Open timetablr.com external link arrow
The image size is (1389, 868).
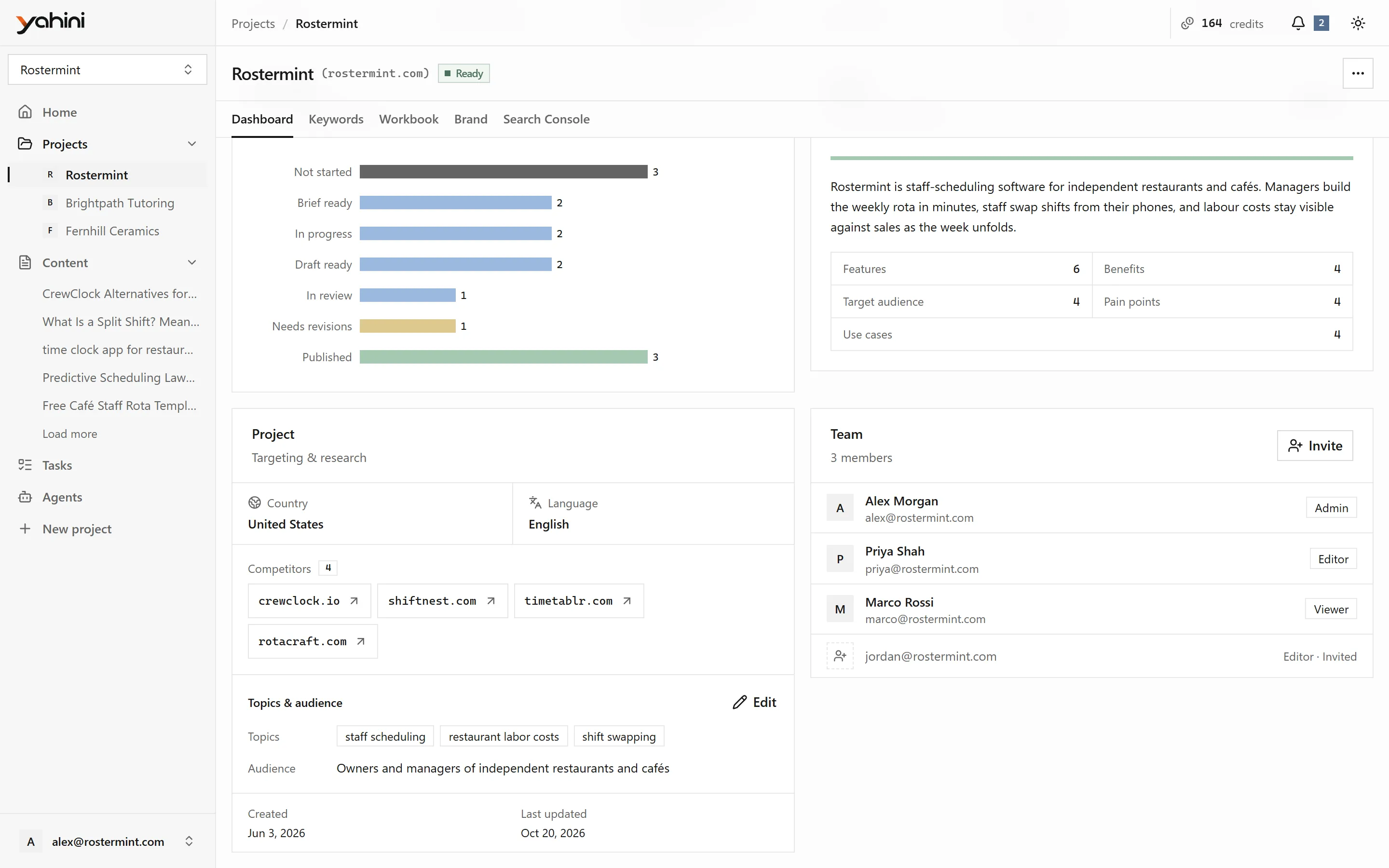[627, 601]
